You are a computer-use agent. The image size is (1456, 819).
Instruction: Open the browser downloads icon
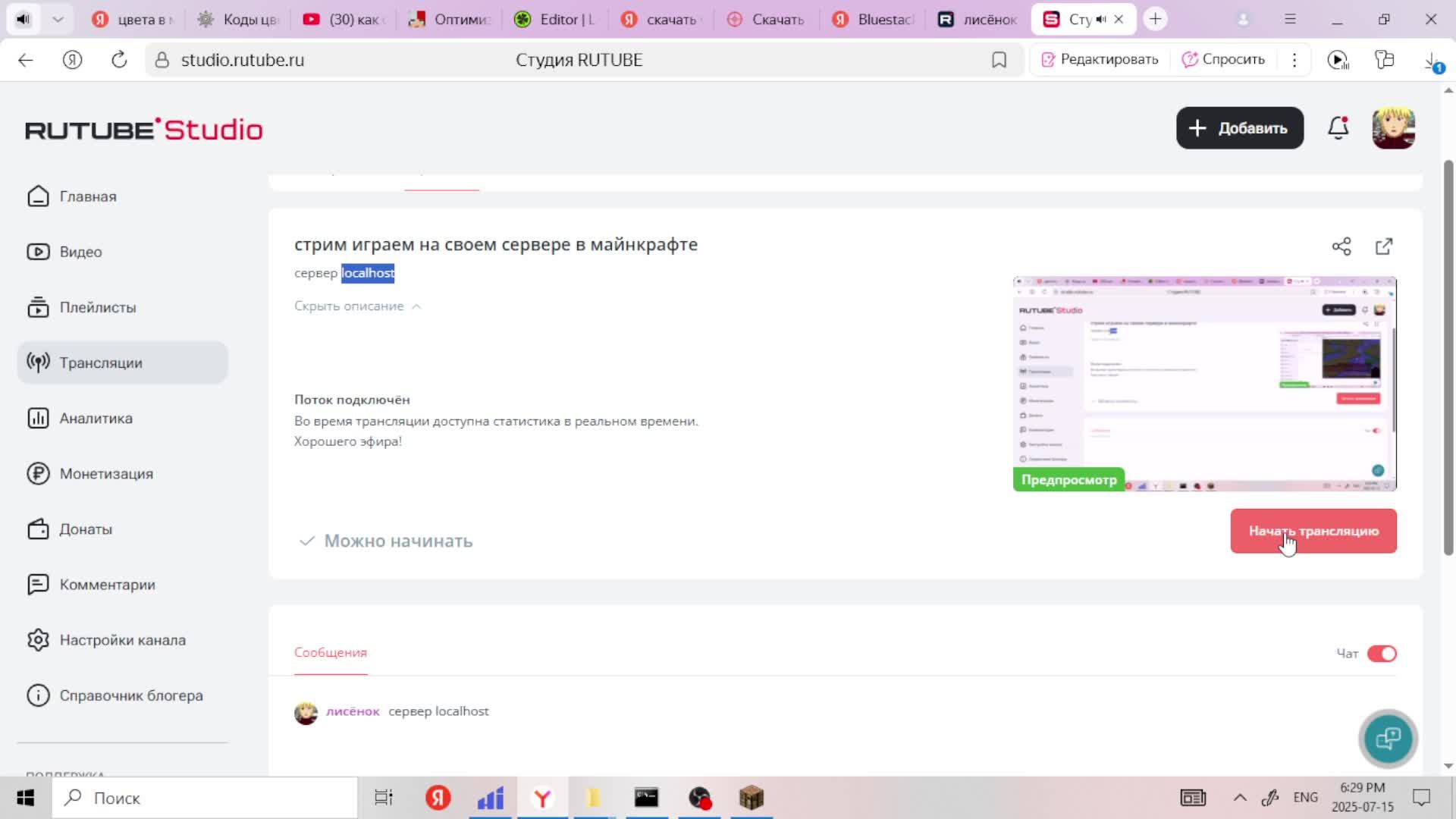(1432, 61)
